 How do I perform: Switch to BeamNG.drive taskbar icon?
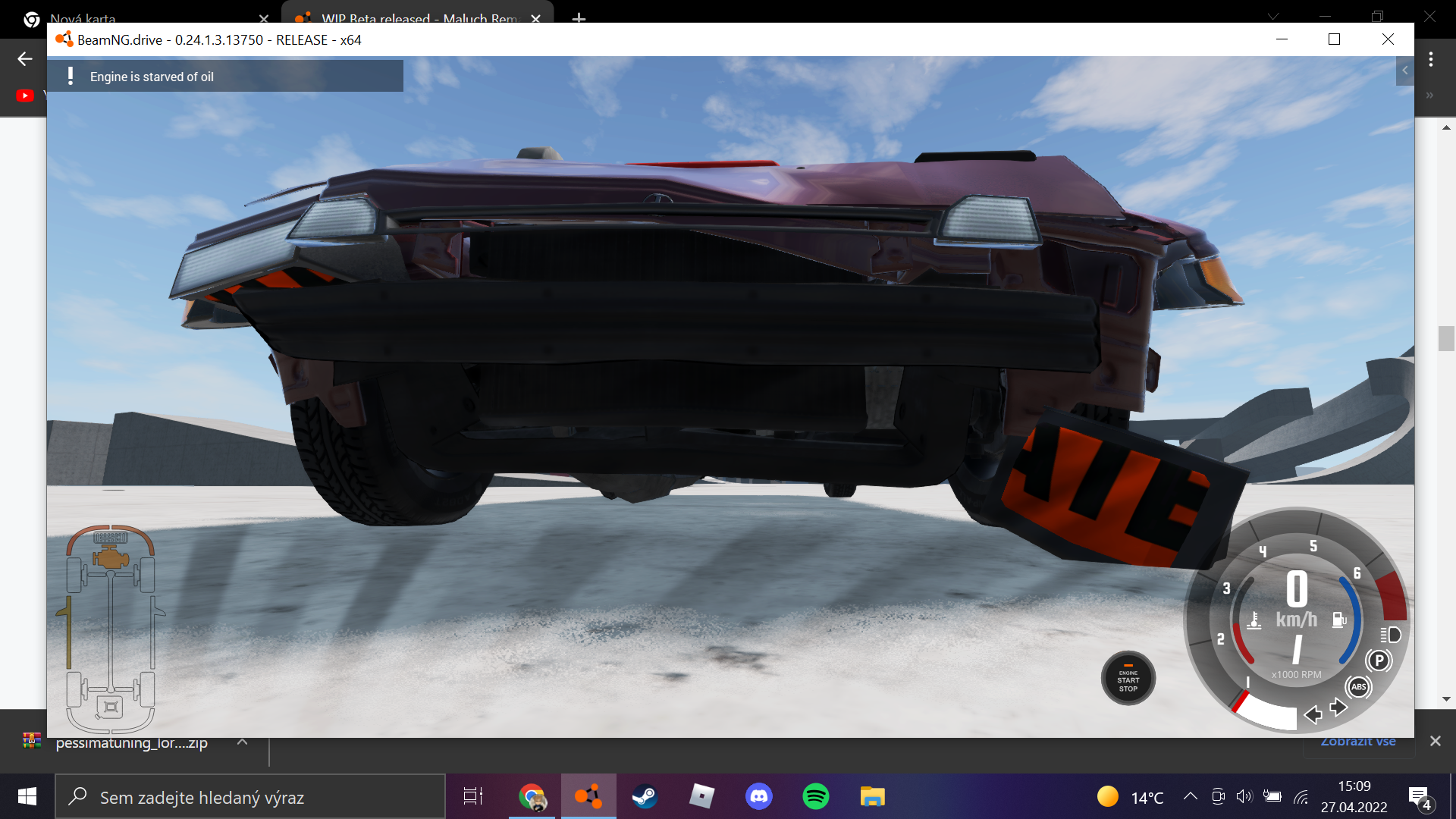[588, 797]
